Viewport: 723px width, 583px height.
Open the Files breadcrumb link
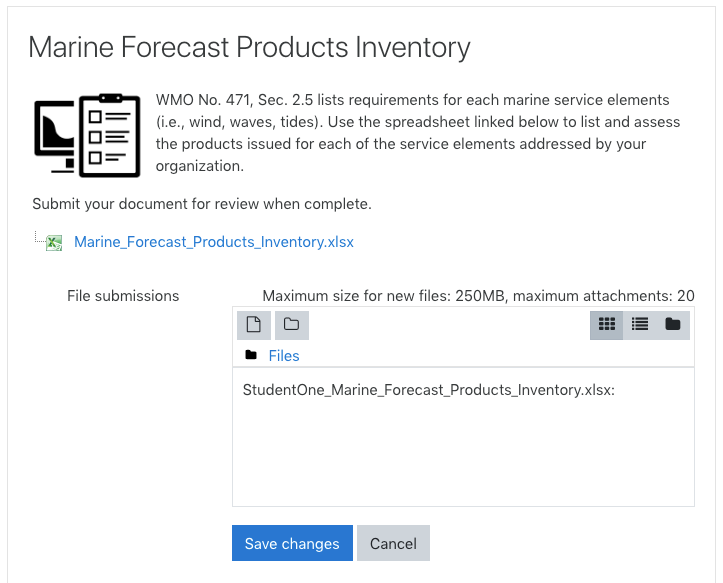(284, 356)
